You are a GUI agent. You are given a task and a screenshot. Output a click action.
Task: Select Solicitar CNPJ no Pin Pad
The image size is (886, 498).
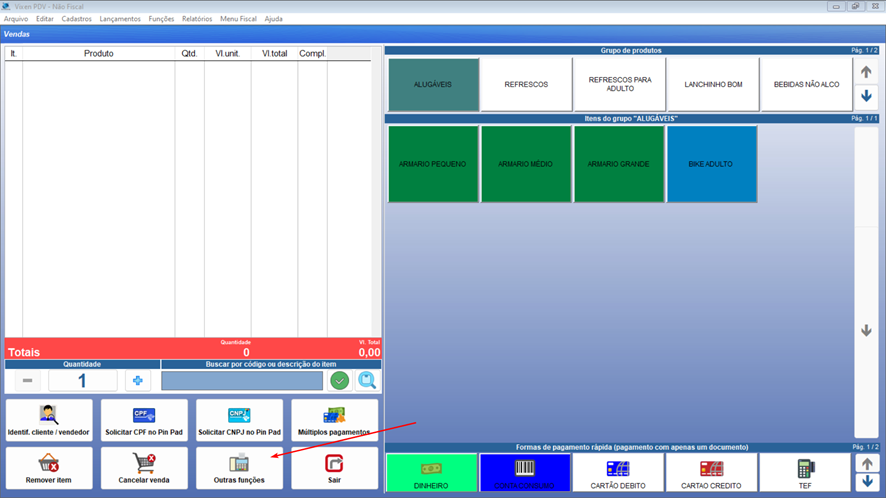tap(239, 420)
